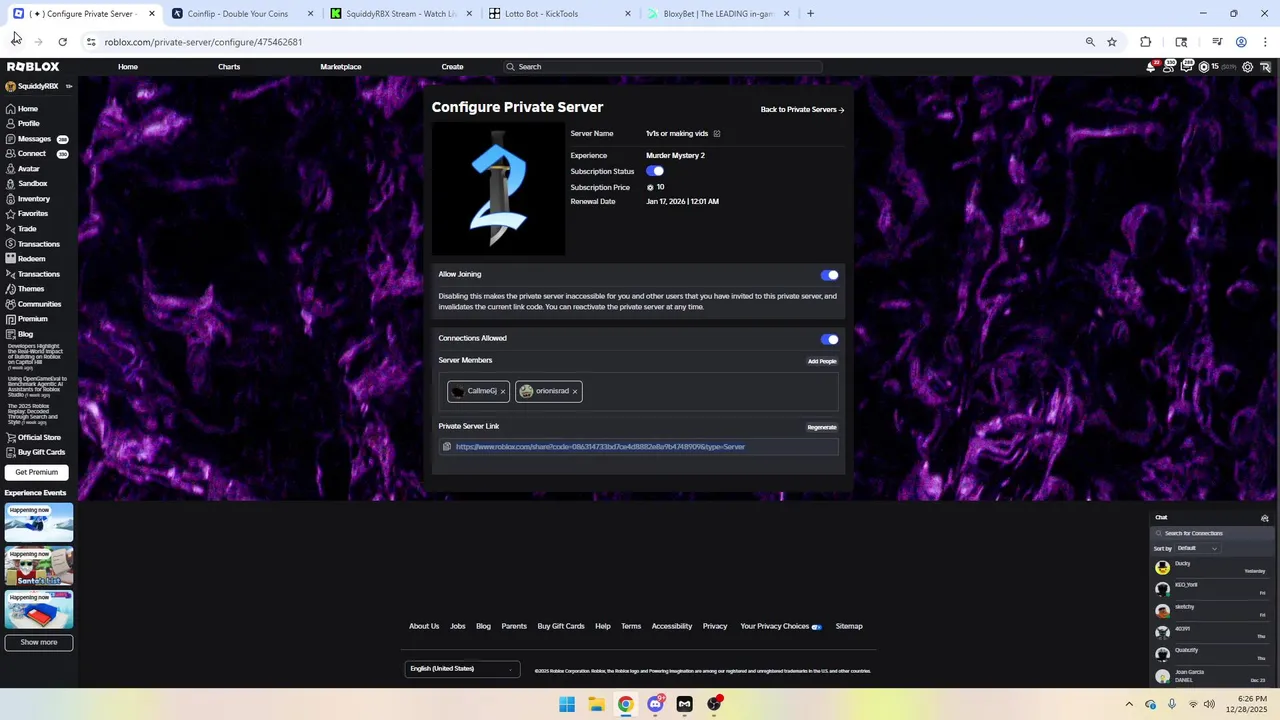The image size is (1280, 720).
Task: Click the Murder Mystery 2 server thumbnail
Action: (x=498, y=189)
